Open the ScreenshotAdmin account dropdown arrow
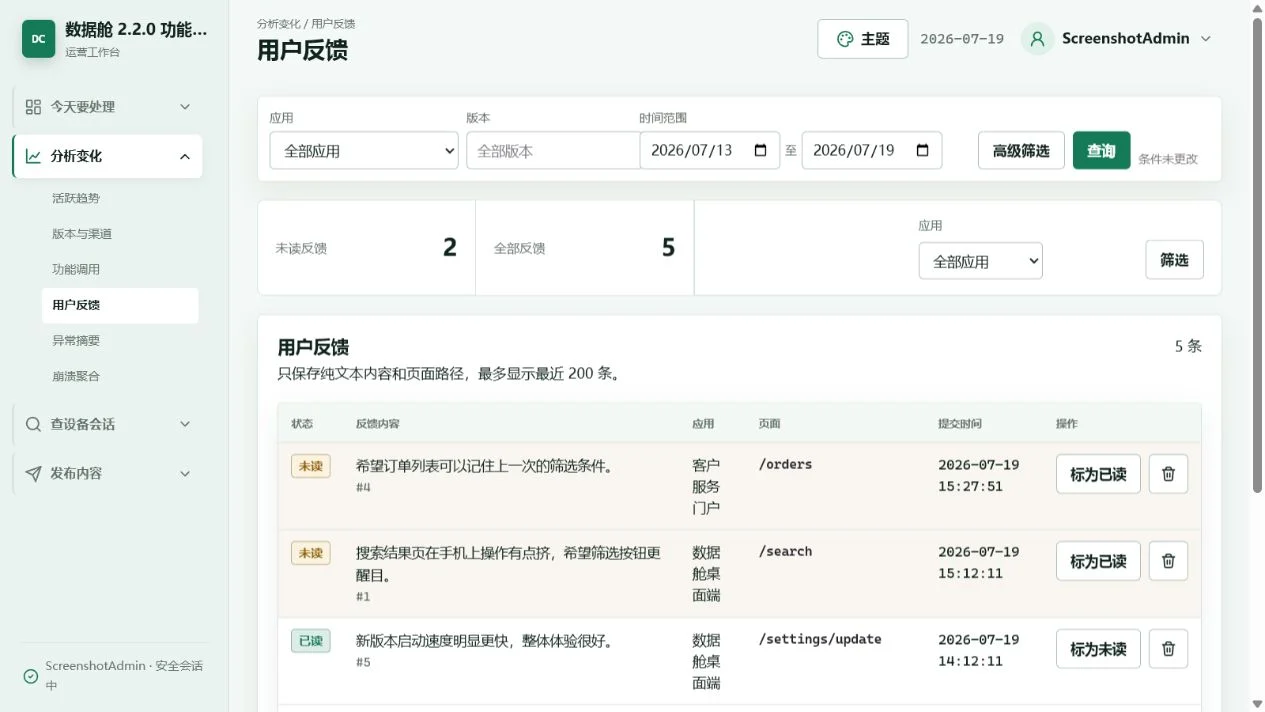Screen dimensions: 1265x712 click(x=1205, y=39)
